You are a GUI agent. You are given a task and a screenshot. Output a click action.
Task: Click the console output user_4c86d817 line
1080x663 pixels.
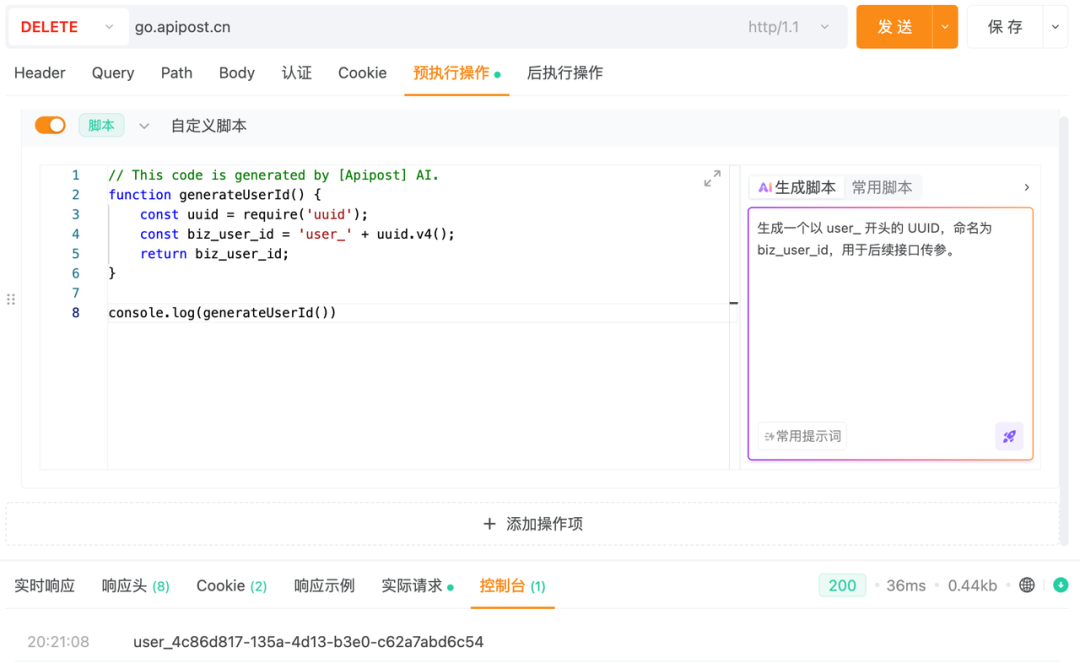(x=309, y=642)
